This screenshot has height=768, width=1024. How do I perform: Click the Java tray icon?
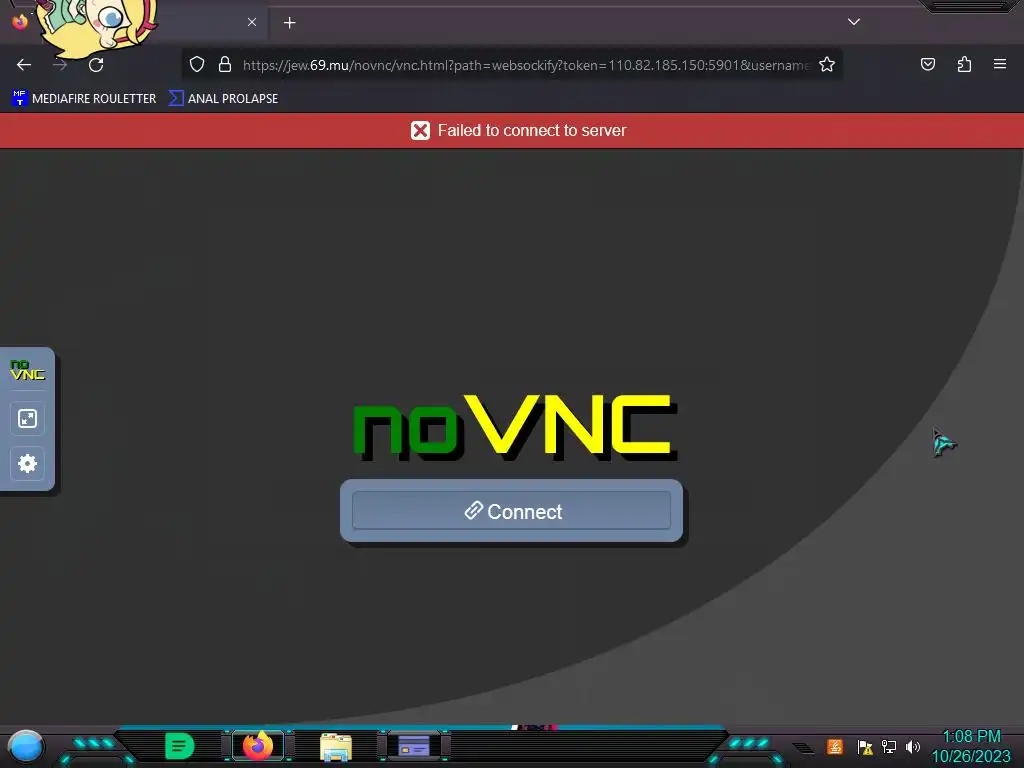[x=834, y=746]
